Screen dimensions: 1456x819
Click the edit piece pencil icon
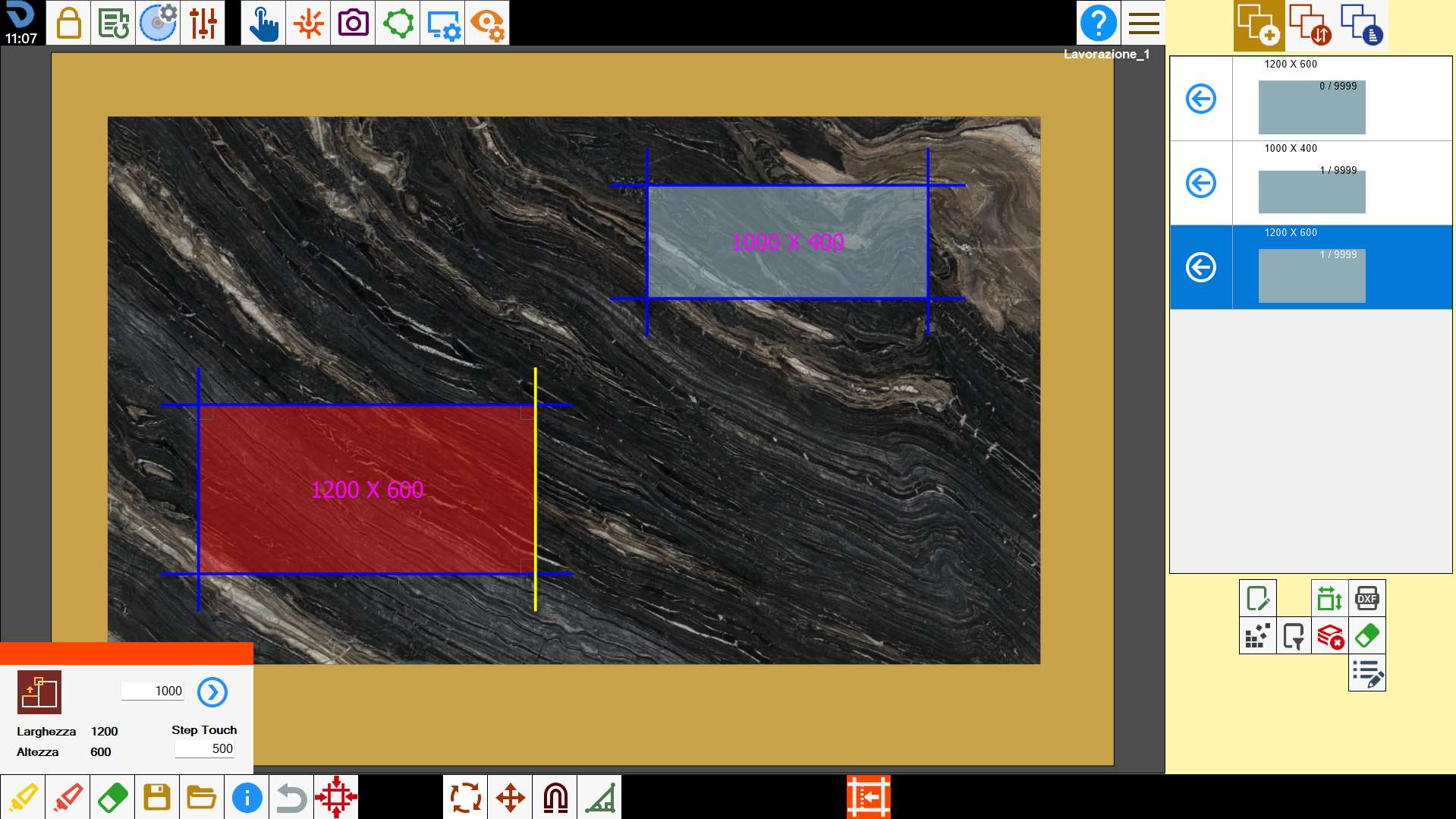point(1257,598)
